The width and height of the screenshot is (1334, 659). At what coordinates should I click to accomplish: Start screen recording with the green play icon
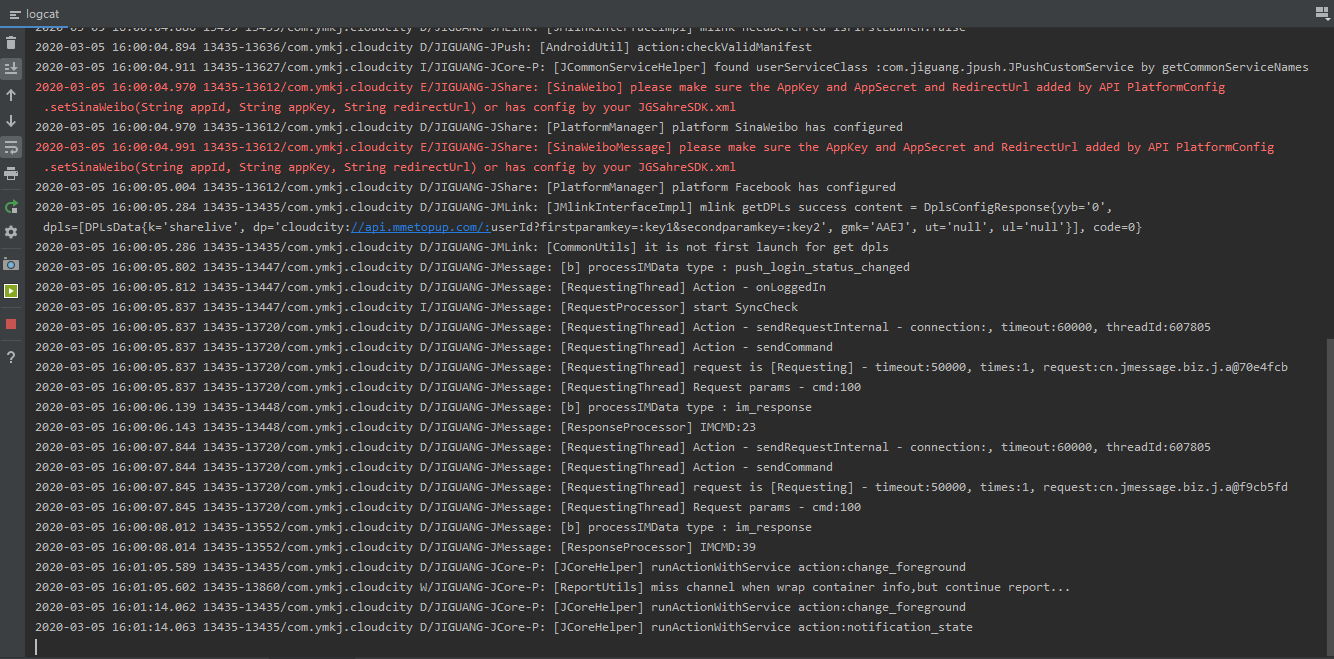11,291
